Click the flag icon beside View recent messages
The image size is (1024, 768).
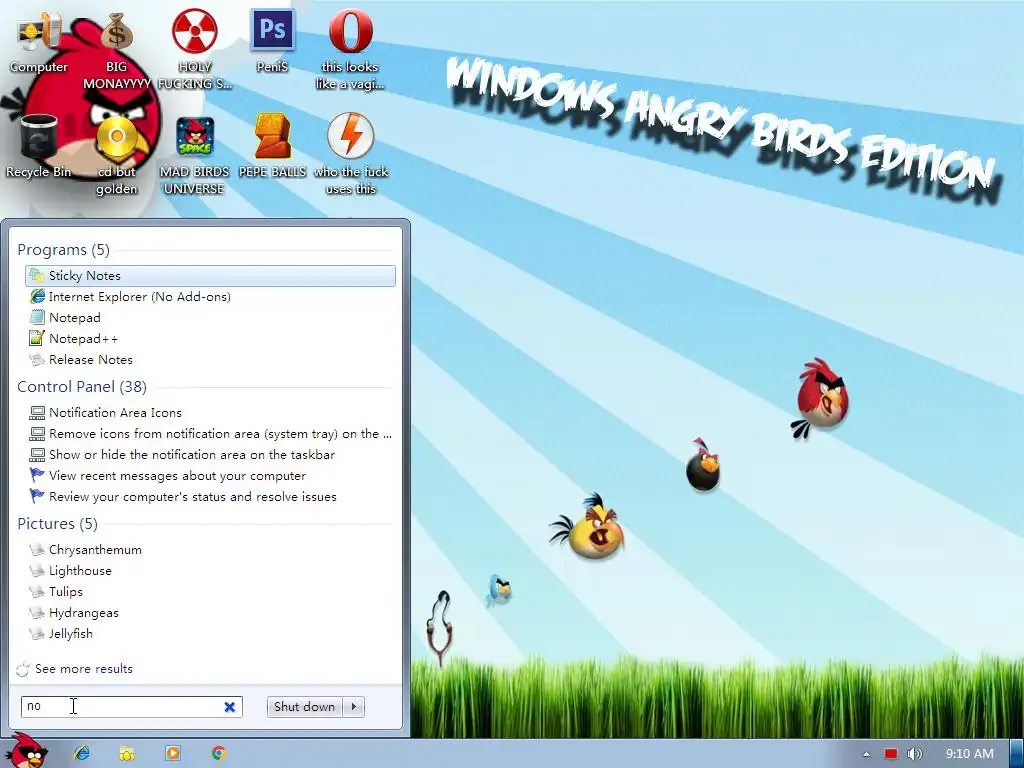click(37, 475)
